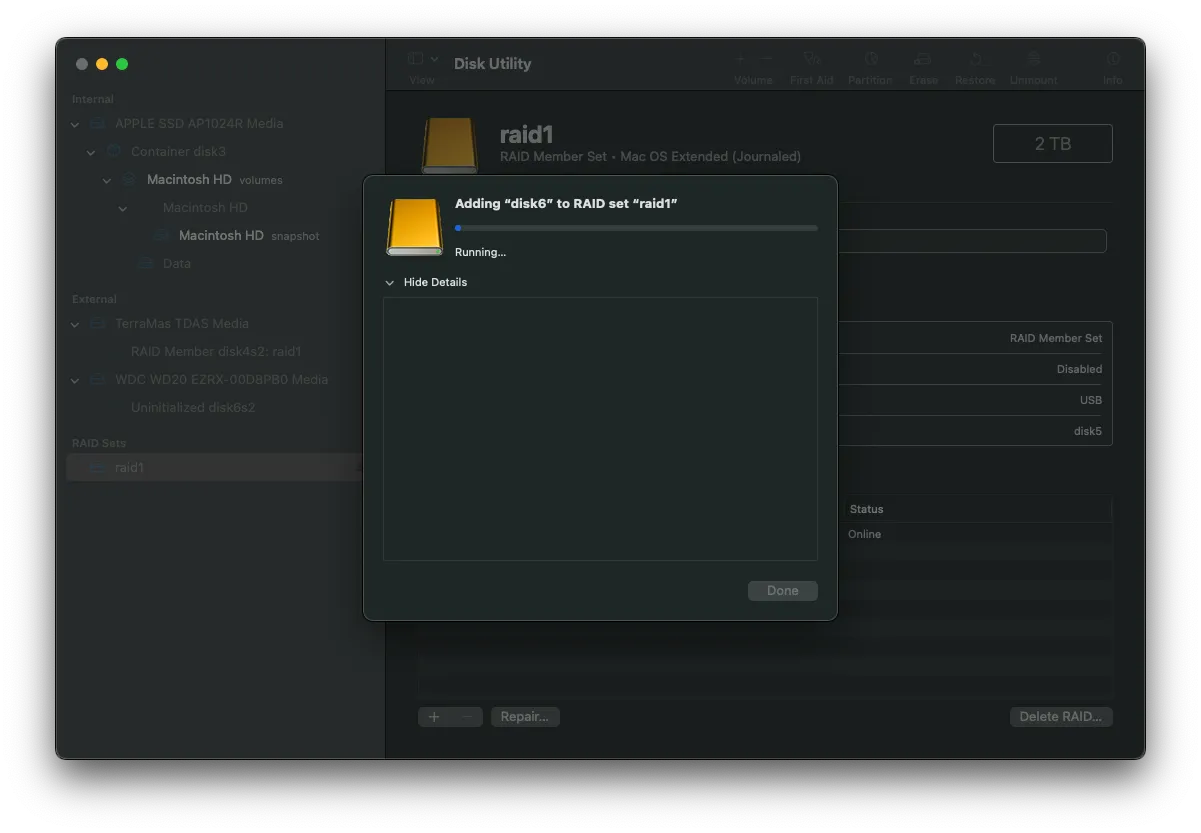Image resolution: width=1201 pixels, height=833 pixels.
Task: Click the Delete RAID... button
Action: coord(1060,717)
